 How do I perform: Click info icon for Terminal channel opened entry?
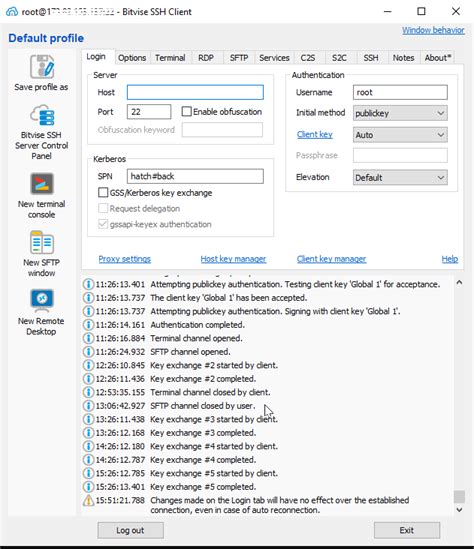[x=88, y=338]
